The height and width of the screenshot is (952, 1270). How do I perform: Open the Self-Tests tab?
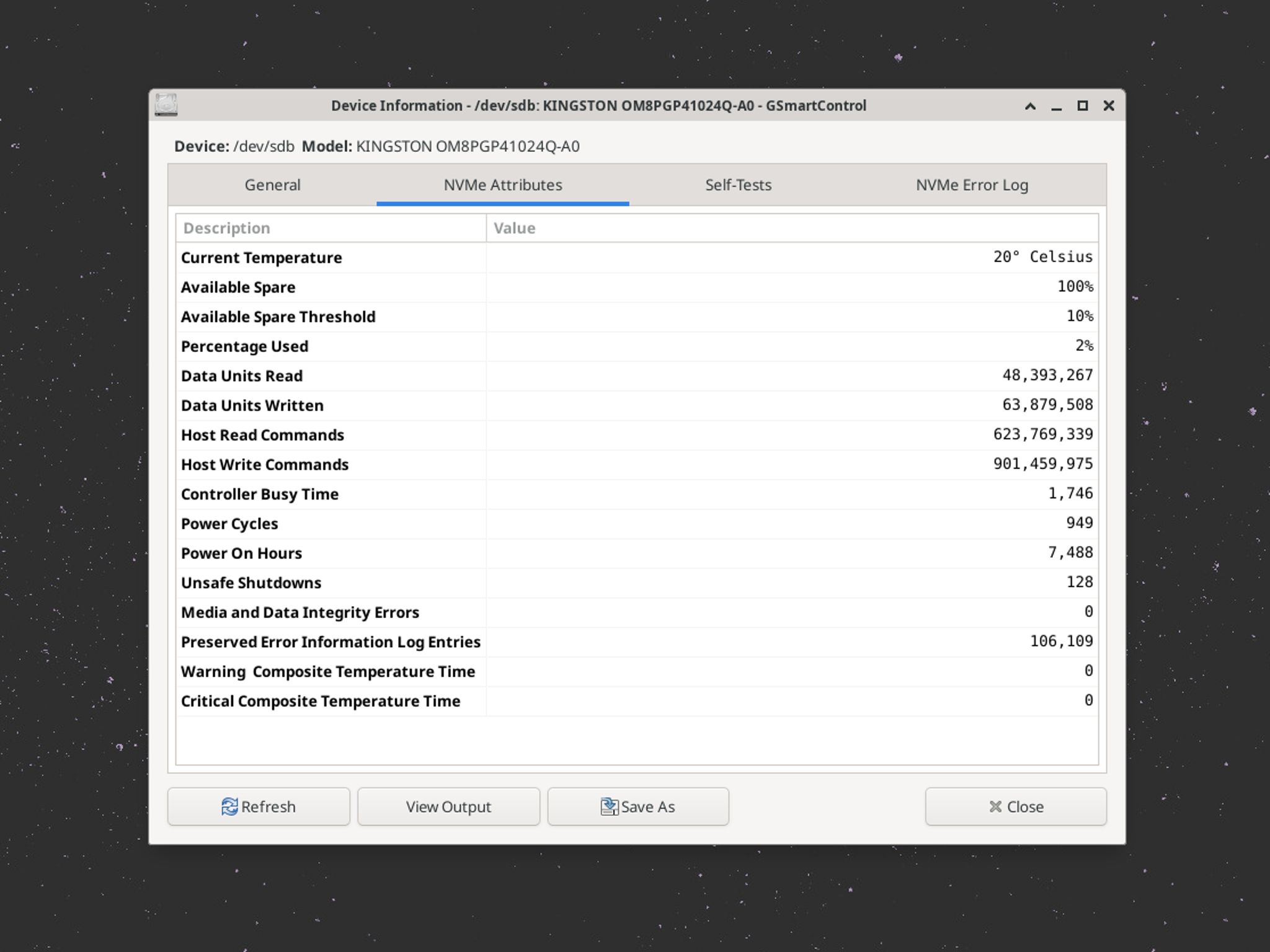[x=738, y=185]
